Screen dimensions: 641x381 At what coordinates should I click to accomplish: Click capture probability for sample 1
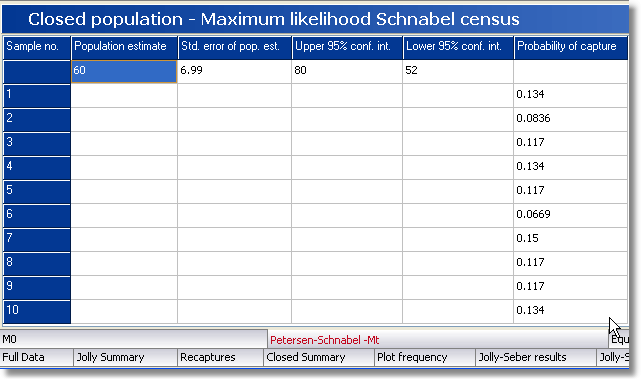pyautogui.click(x=571, y=96)
